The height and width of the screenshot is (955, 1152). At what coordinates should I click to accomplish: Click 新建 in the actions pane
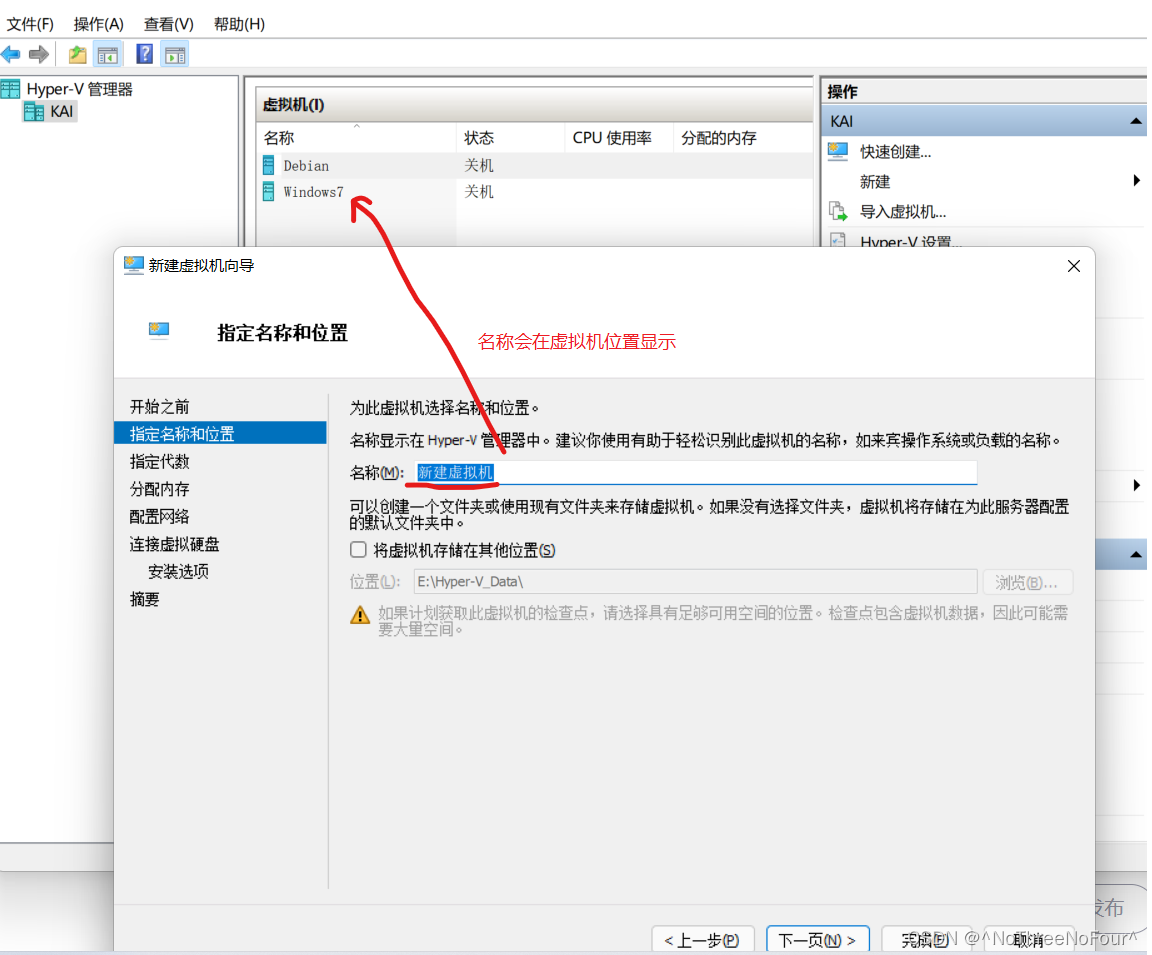[x=875, y=182]
